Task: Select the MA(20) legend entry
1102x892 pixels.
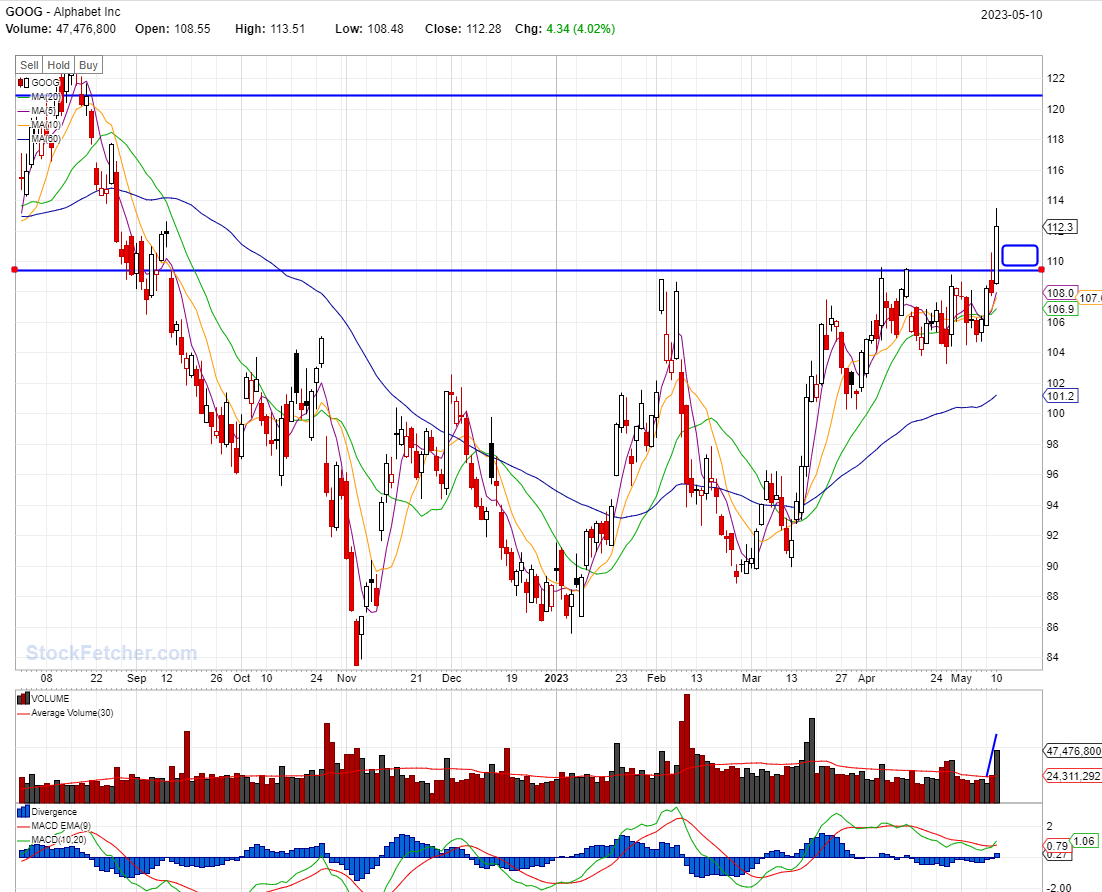Action: point(39,97)
